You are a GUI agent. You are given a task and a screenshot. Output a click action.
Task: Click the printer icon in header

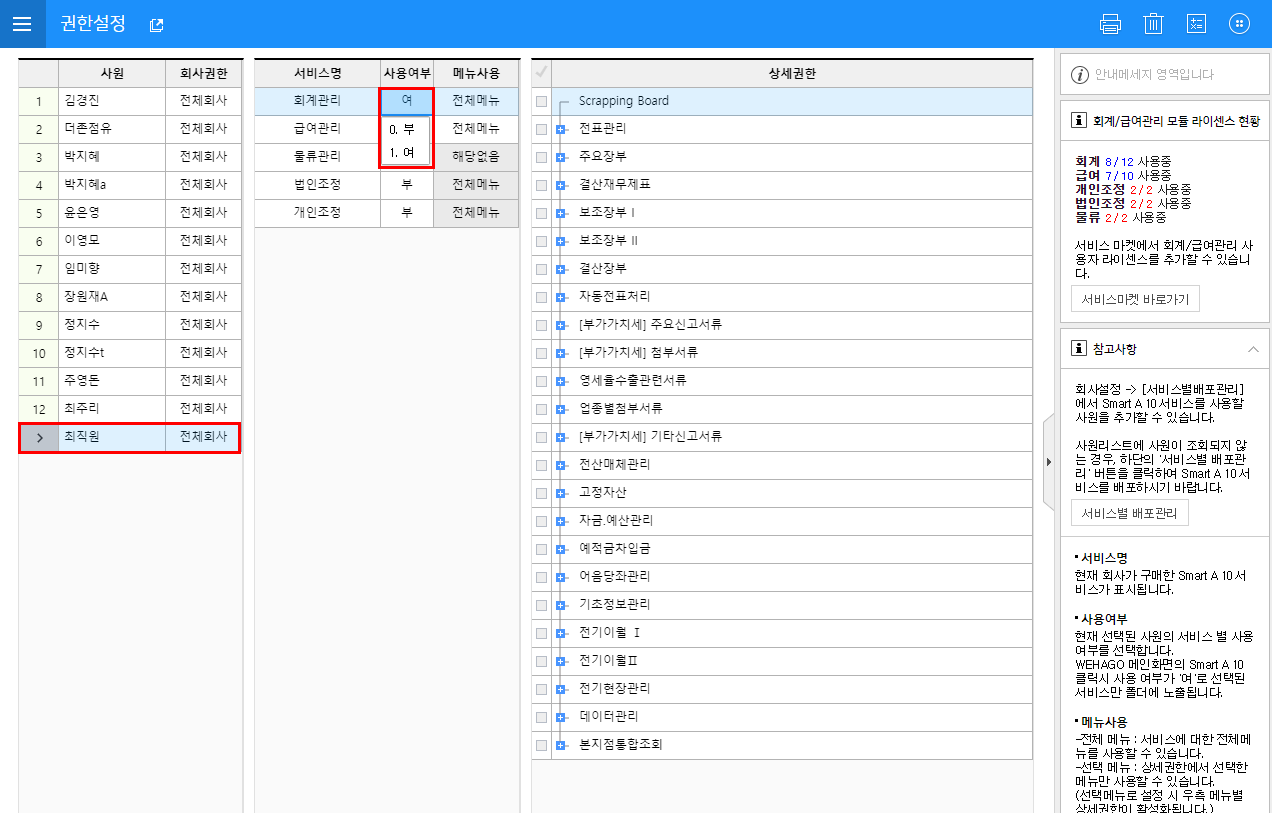click(x=1110, y=24)
